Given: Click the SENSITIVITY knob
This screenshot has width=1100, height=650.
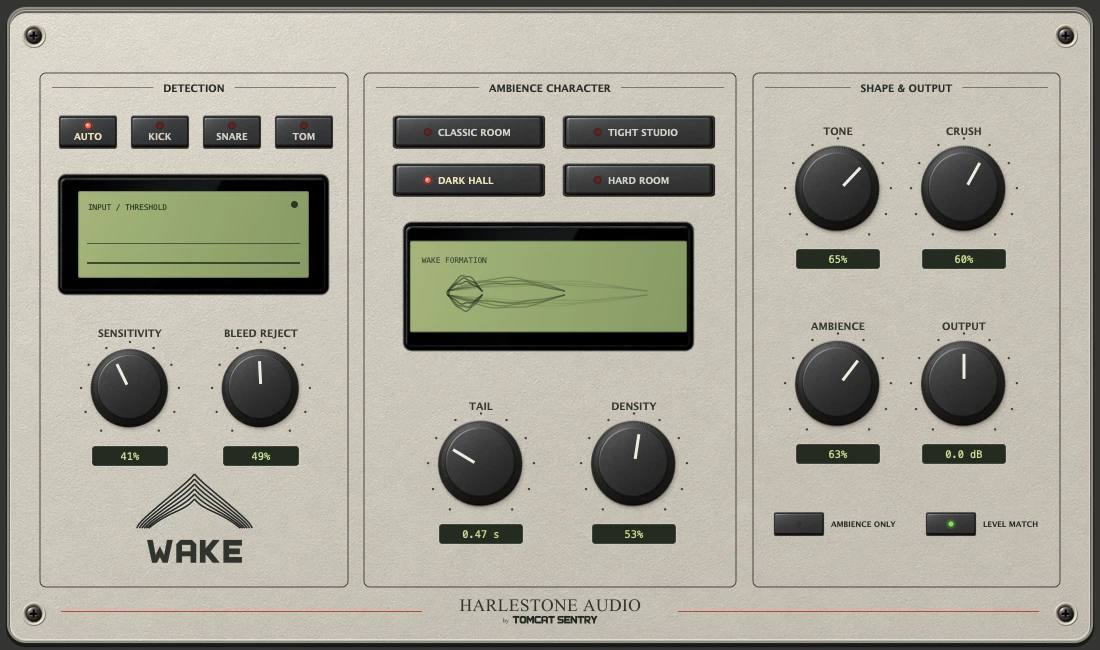Looking at the screenshot, I should (129, 388).
